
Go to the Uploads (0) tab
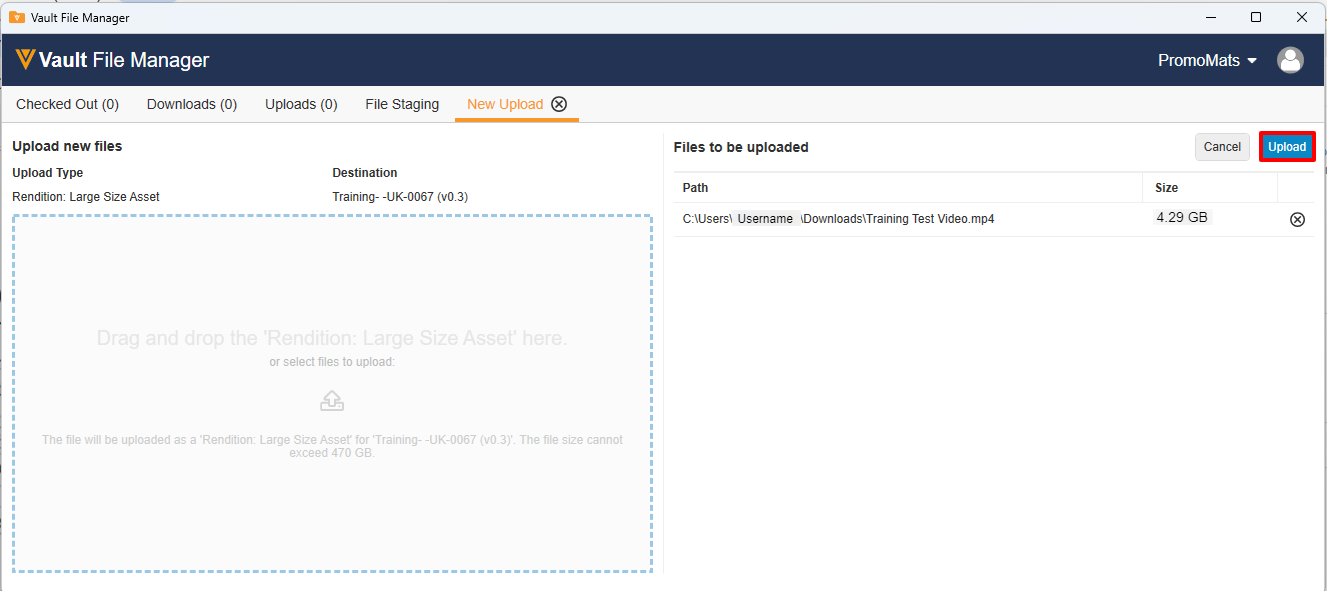(301, 104)
